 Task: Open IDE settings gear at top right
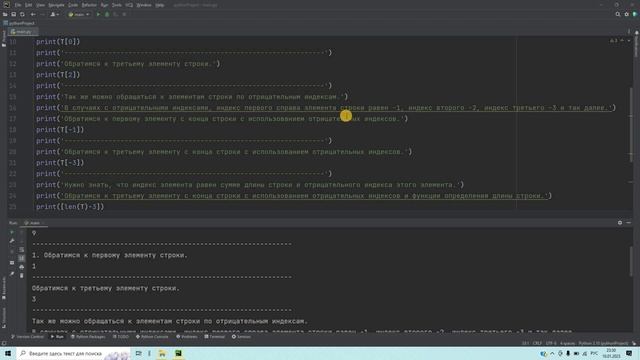(627, 14)
